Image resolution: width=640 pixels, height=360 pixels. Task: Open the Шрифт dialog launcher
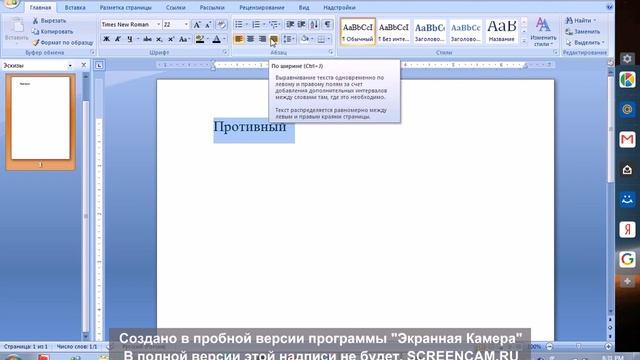(225, 53)
